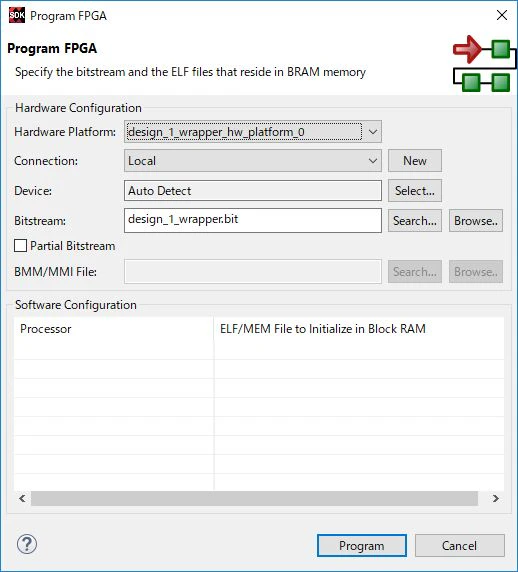This screenshot has width=518, height=572.
Task: Click the scroll left arrow in Software Configuration
Action: click(22, 498)
